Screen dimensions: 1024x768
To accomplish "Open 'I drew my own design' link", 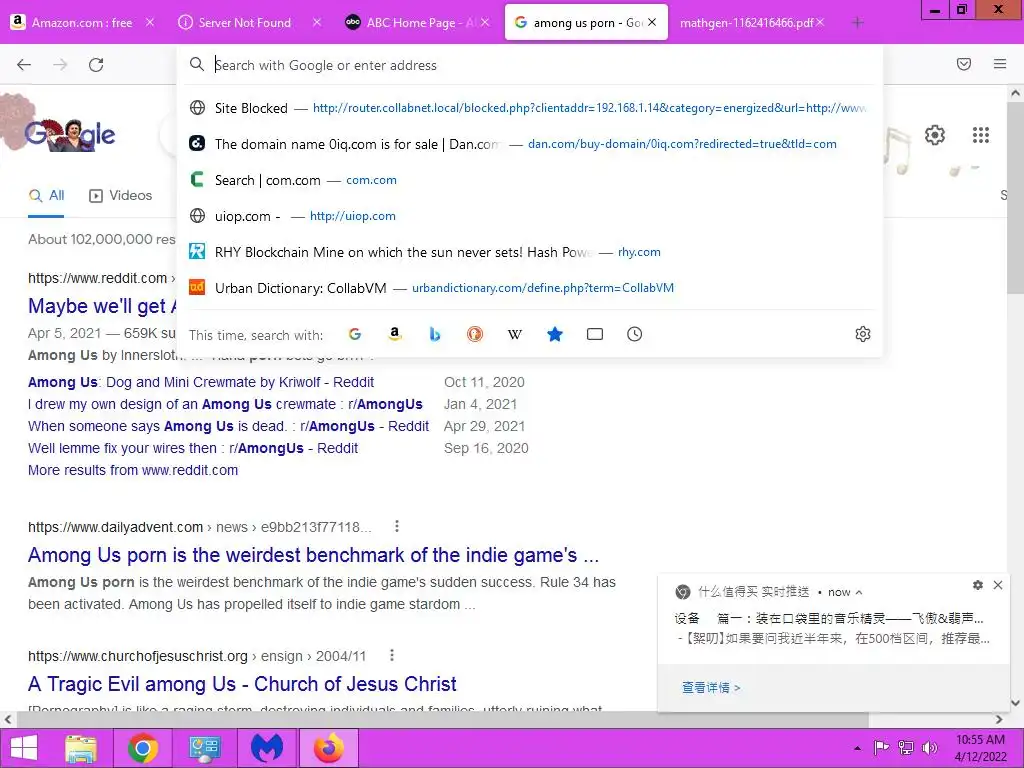I will [225, 404].
